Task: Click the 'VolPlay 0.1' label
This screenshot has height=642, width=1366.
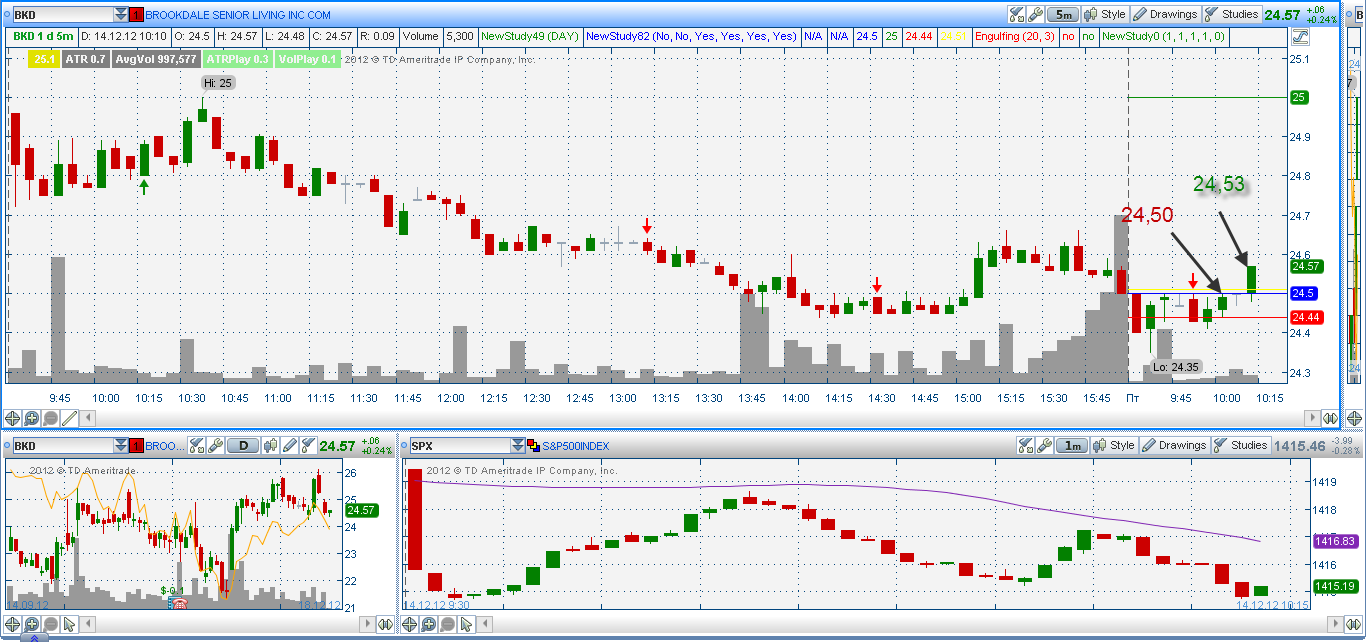Action: click(308, 59)
